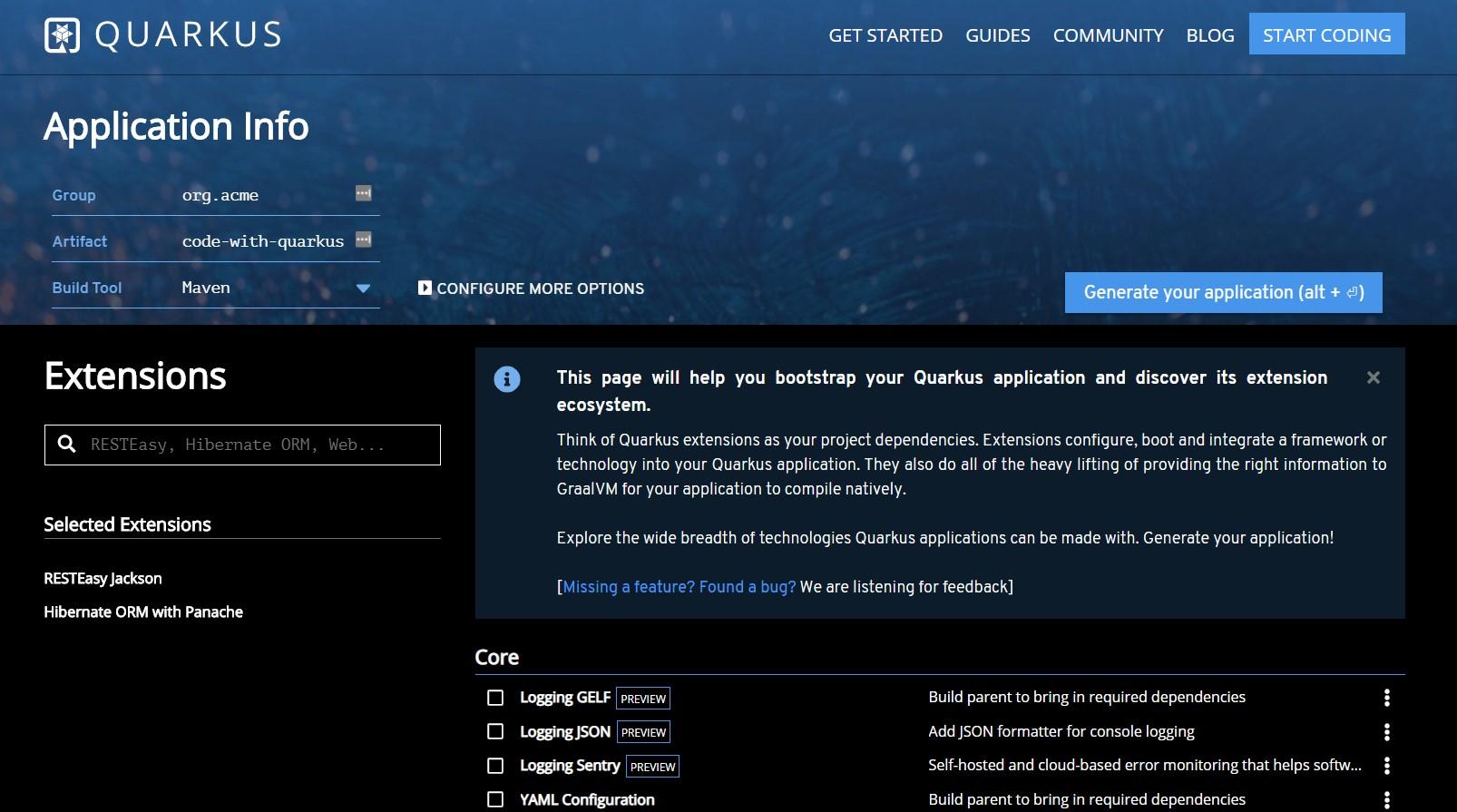Viewport: 1457px width, 812px height.
Task: Focus the extensions search input field
Action: [242, 445]
